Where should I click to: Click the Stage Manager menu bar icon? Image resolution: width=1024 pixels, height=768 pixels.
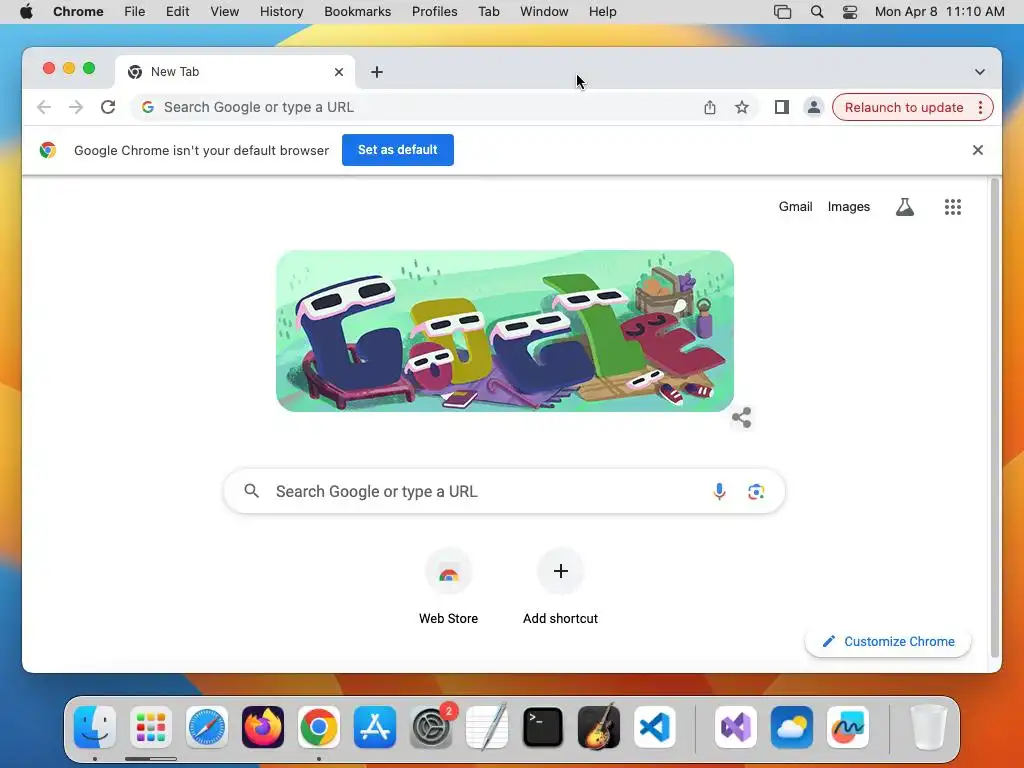point(782,12)
